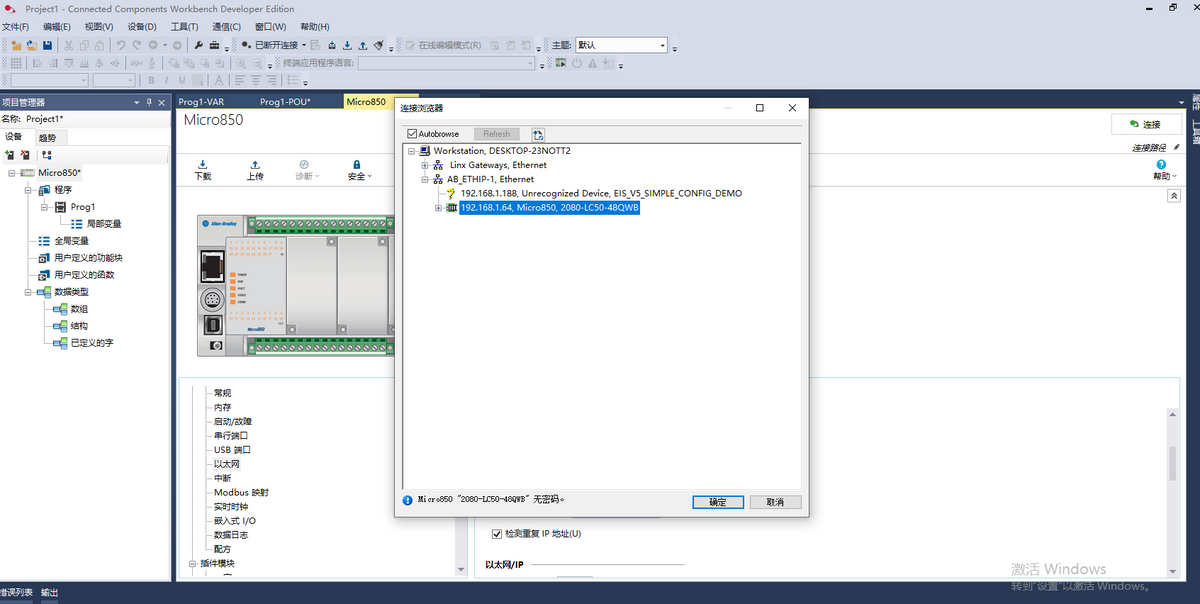Open the 主题 theme dropdown
This screenshot has height=604, width=1200.
pos(662,45)
